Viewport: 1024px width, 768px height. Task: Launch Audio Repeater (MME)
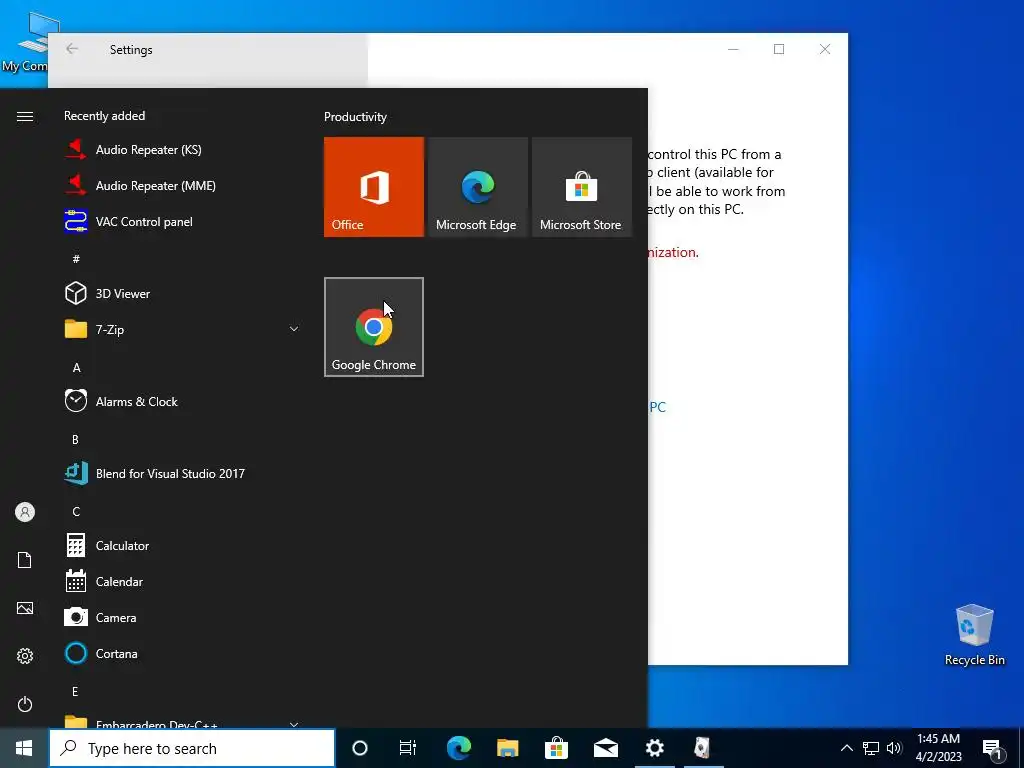tap(182, 185)
